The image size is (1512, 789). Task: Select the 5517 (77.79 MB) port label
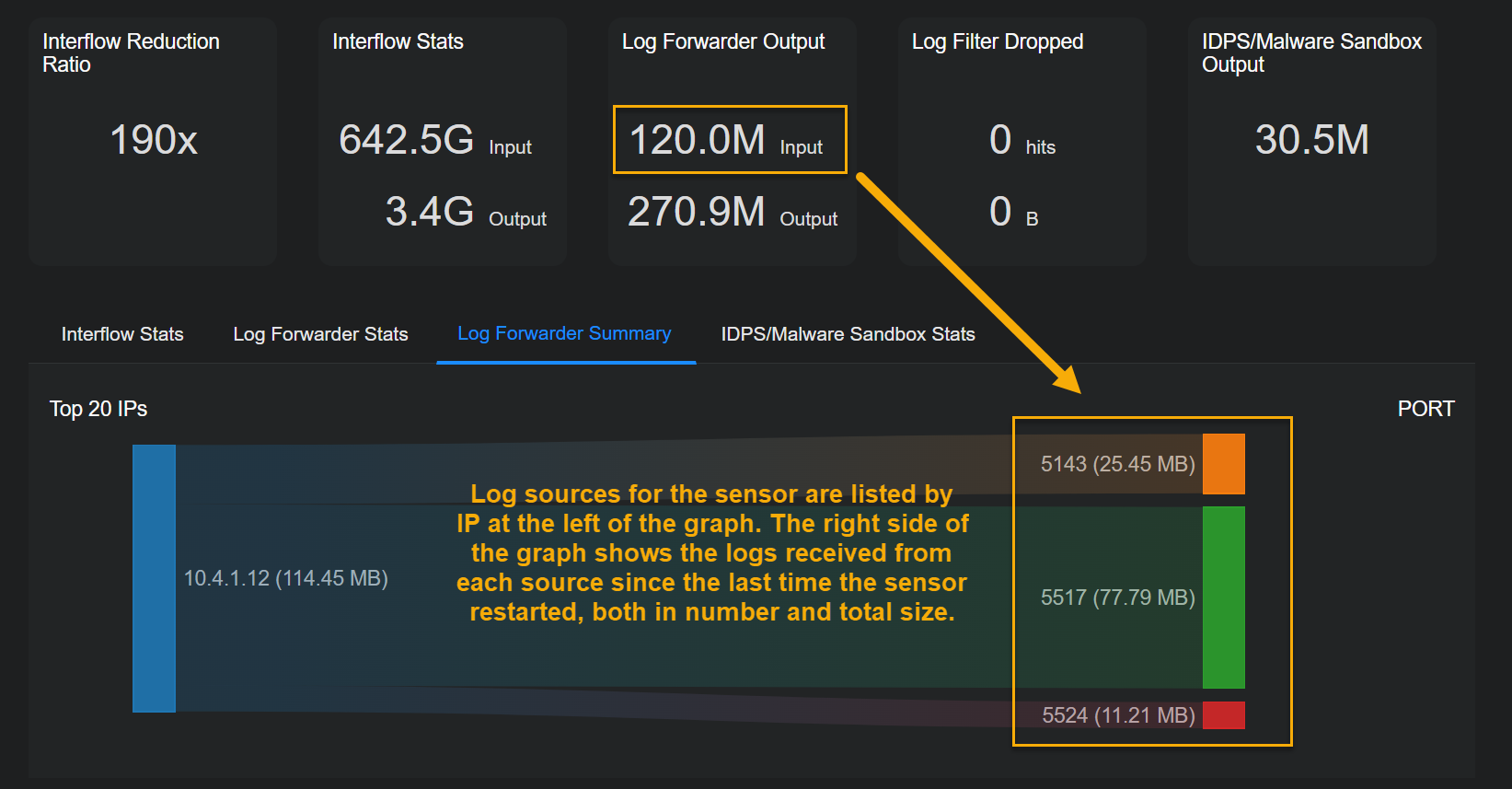1117,598
